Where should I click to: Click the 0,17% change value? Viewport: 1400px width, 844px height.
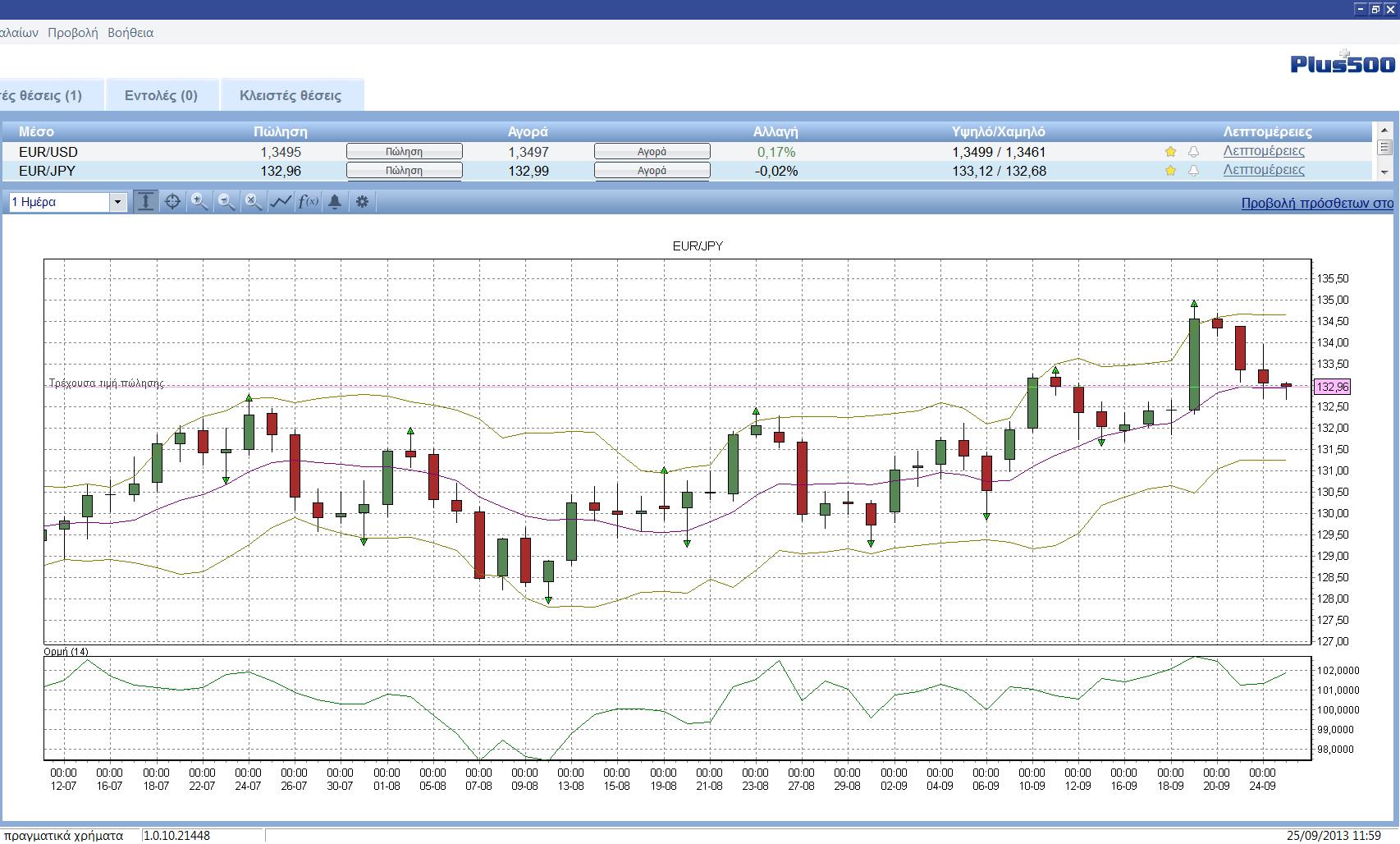(x=776, y=152)
